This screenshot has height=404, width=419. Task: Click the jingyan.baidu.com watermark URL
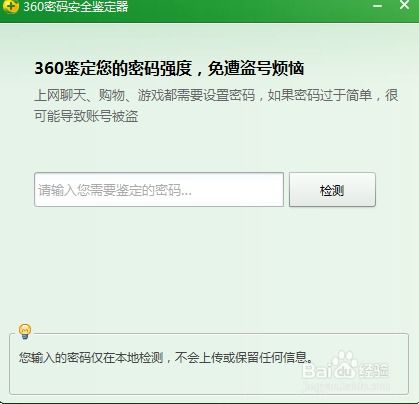pos(347,386)
